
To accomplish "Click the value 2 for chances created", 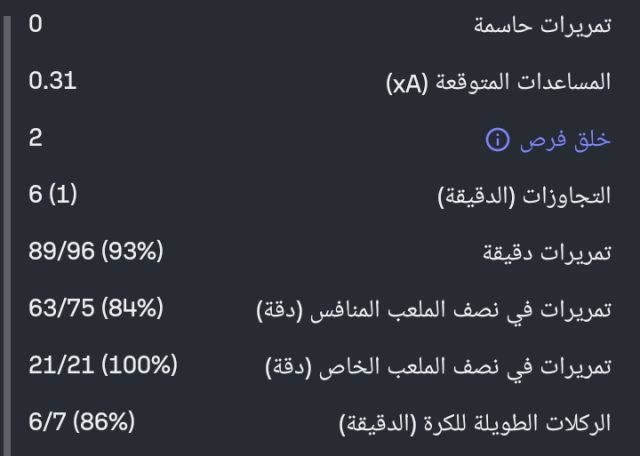I will tap(36, 138).
